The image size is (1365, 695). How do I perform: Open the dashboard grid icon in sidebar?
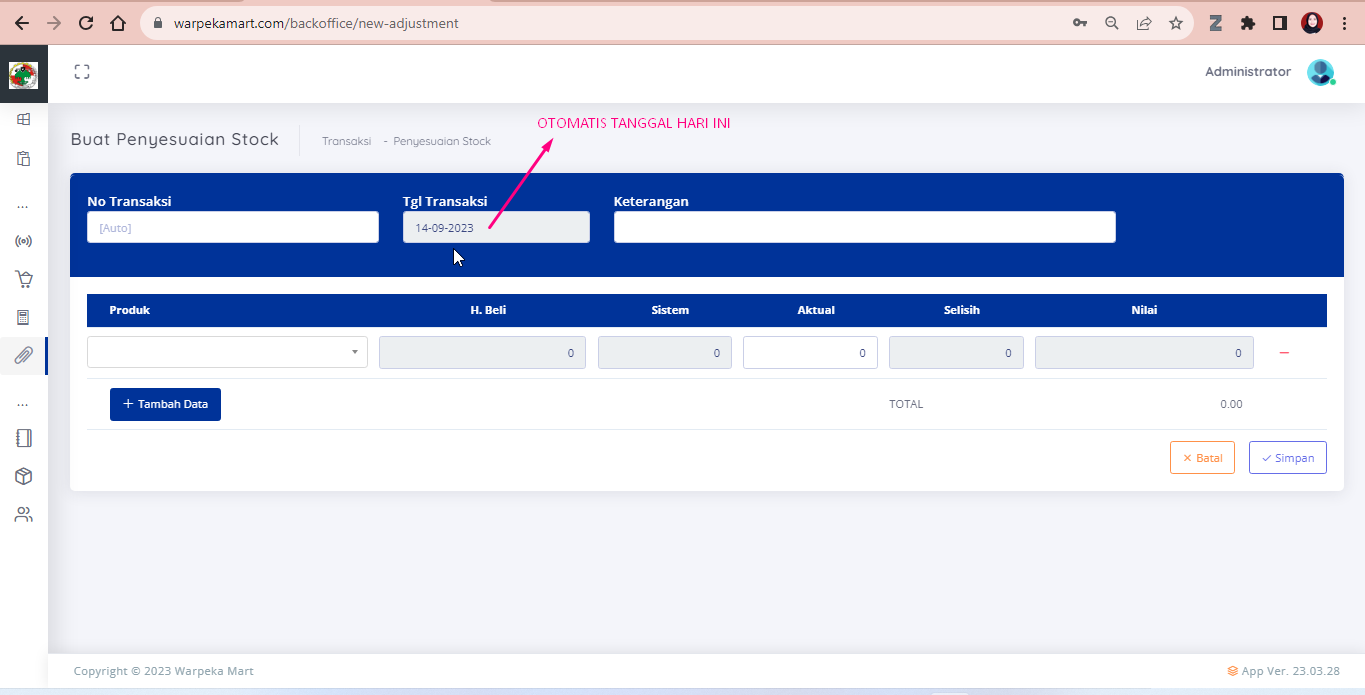pos(24,119)
